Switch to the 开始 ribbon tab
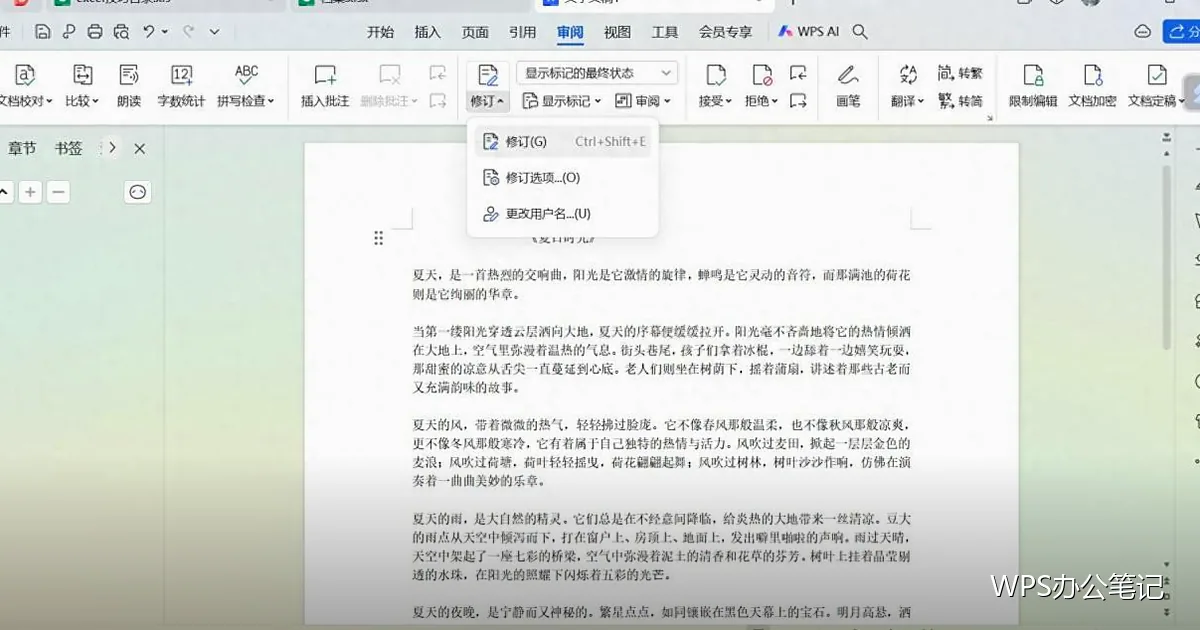This screenshot has width=1200, height=630. (381, 32)
